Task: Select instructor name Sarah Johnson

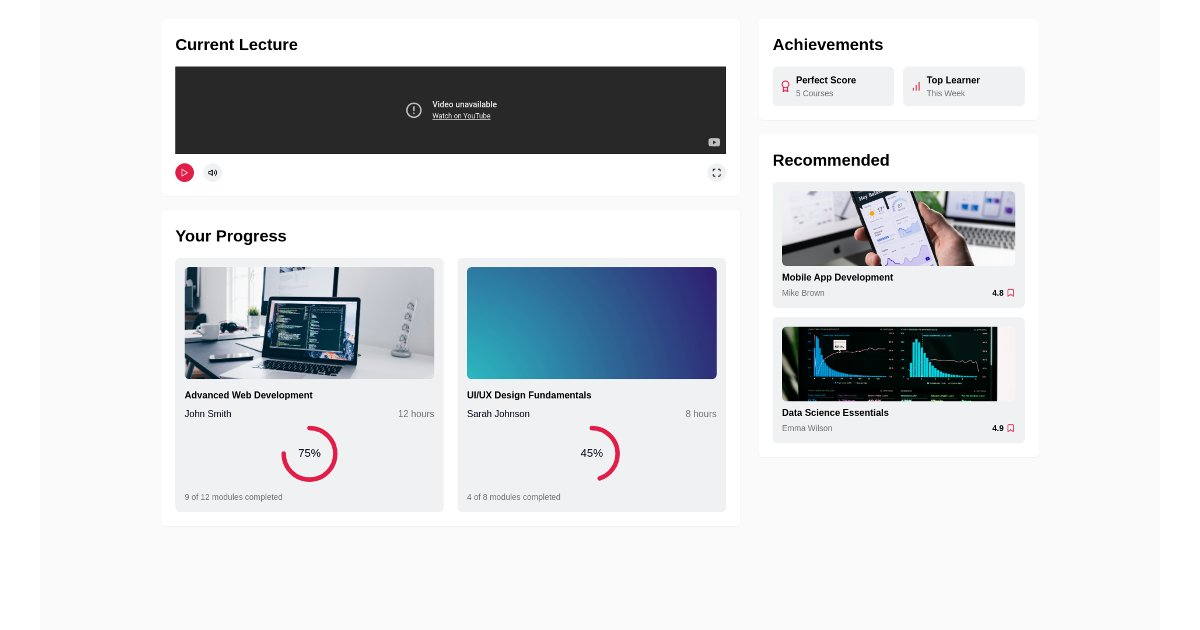Action: [x=498, y=413]
